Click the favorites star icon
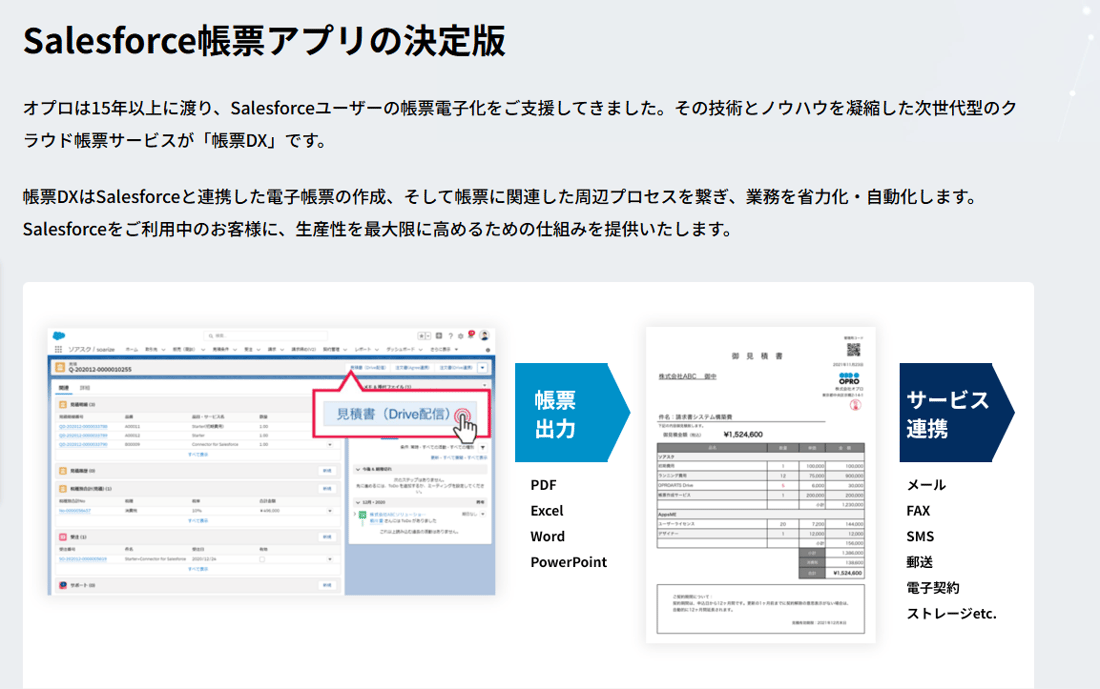 point(421,336)
